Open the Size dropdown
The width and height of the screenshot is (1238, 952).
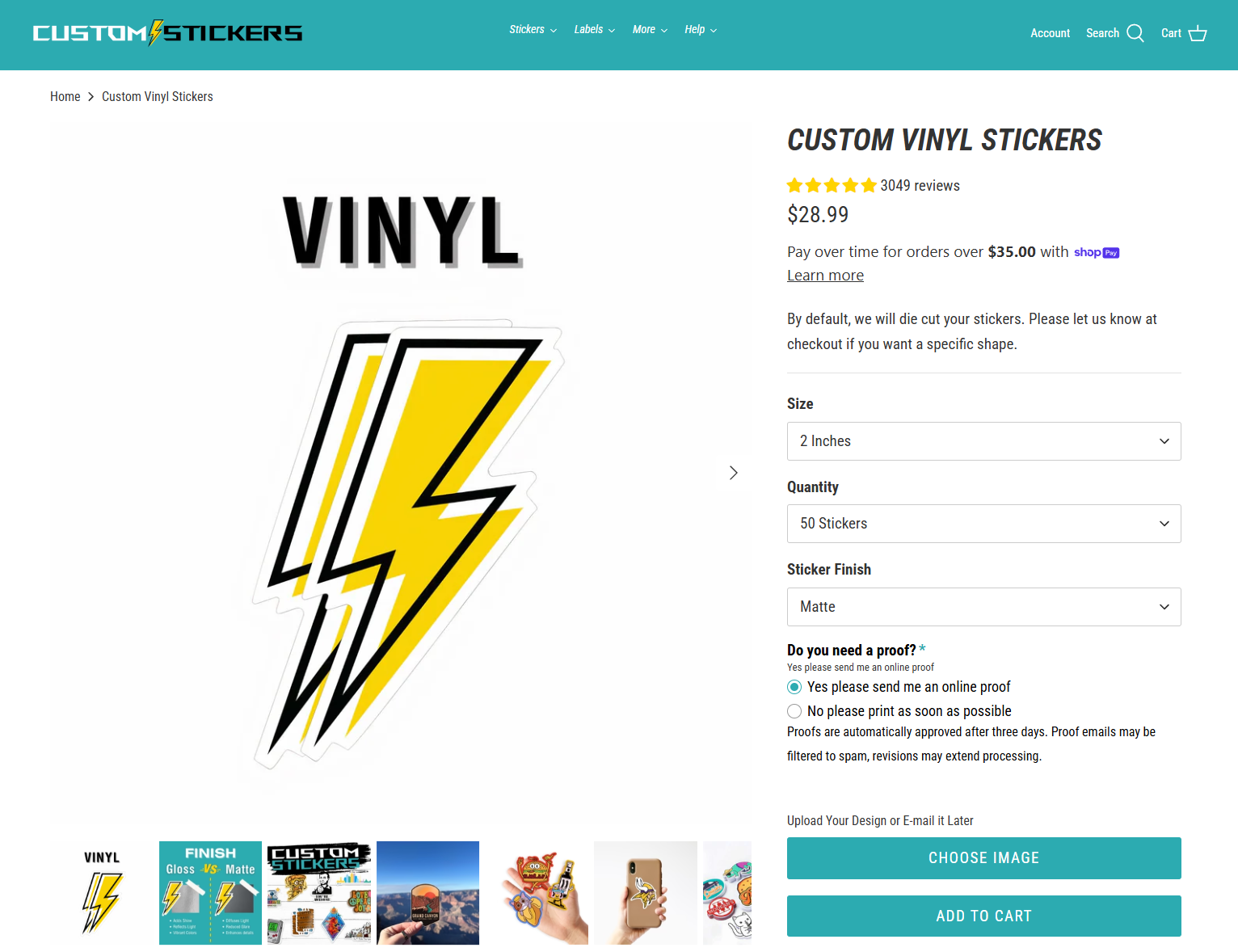coord(983,441)
